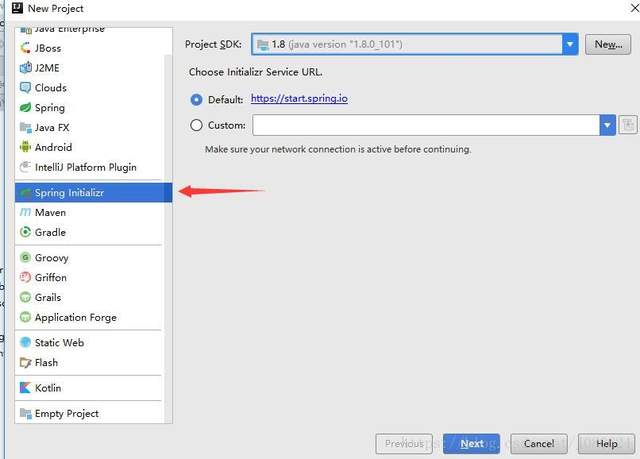Click the IntelliJ logo in the title bar

[17, 8]
